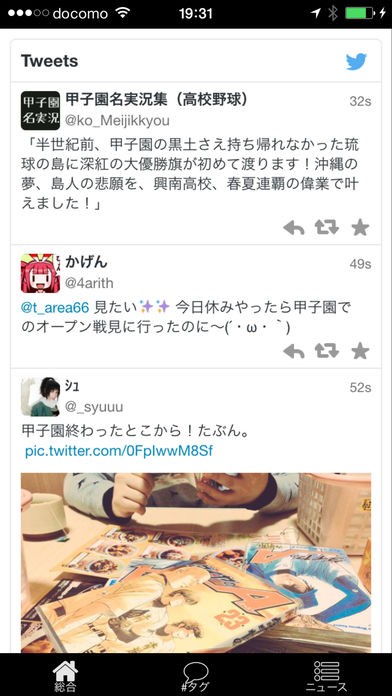This screenshot has width=392, height=696.
Task: View the attached manga photo
Action: click(196, 562)
